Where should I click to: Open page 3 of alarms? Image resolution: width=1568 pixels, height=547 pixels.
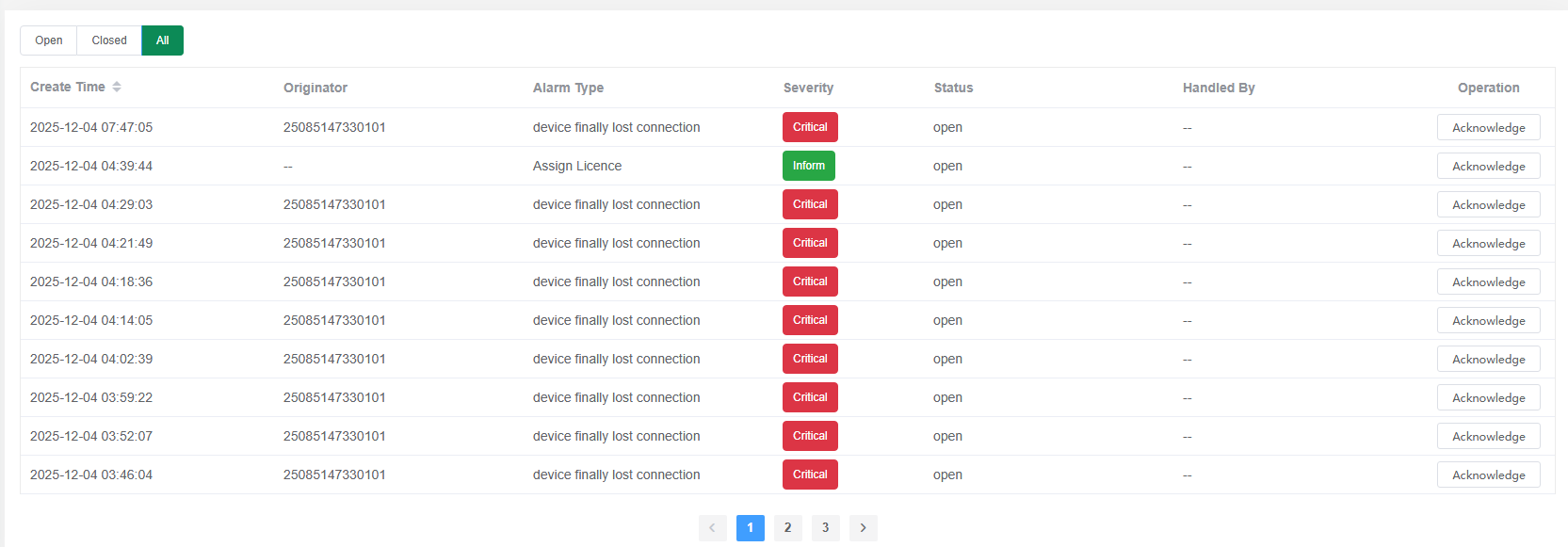[825, 528]
